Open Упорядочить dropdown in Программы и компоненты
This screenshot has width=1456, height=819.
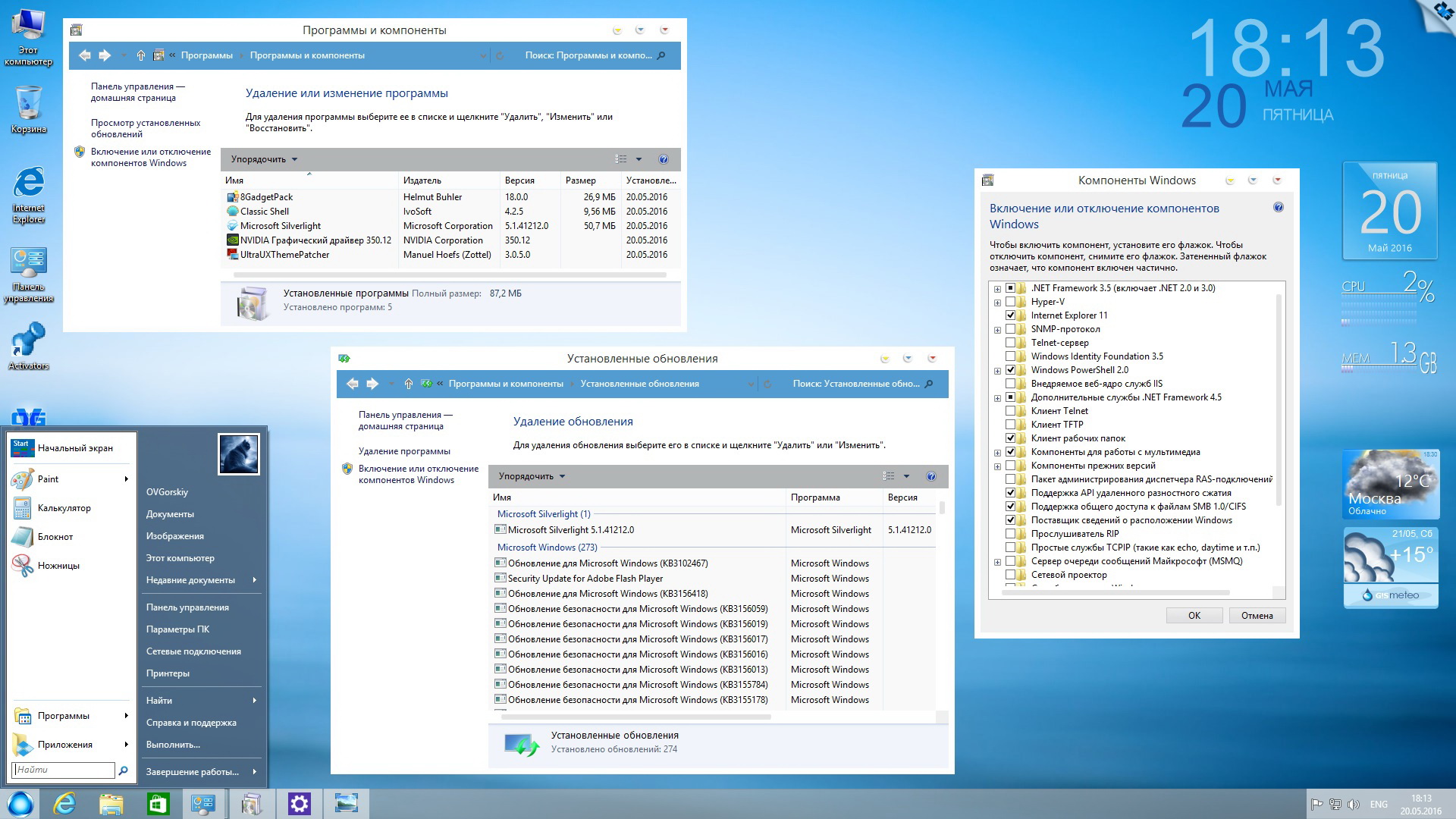[264, 159]
